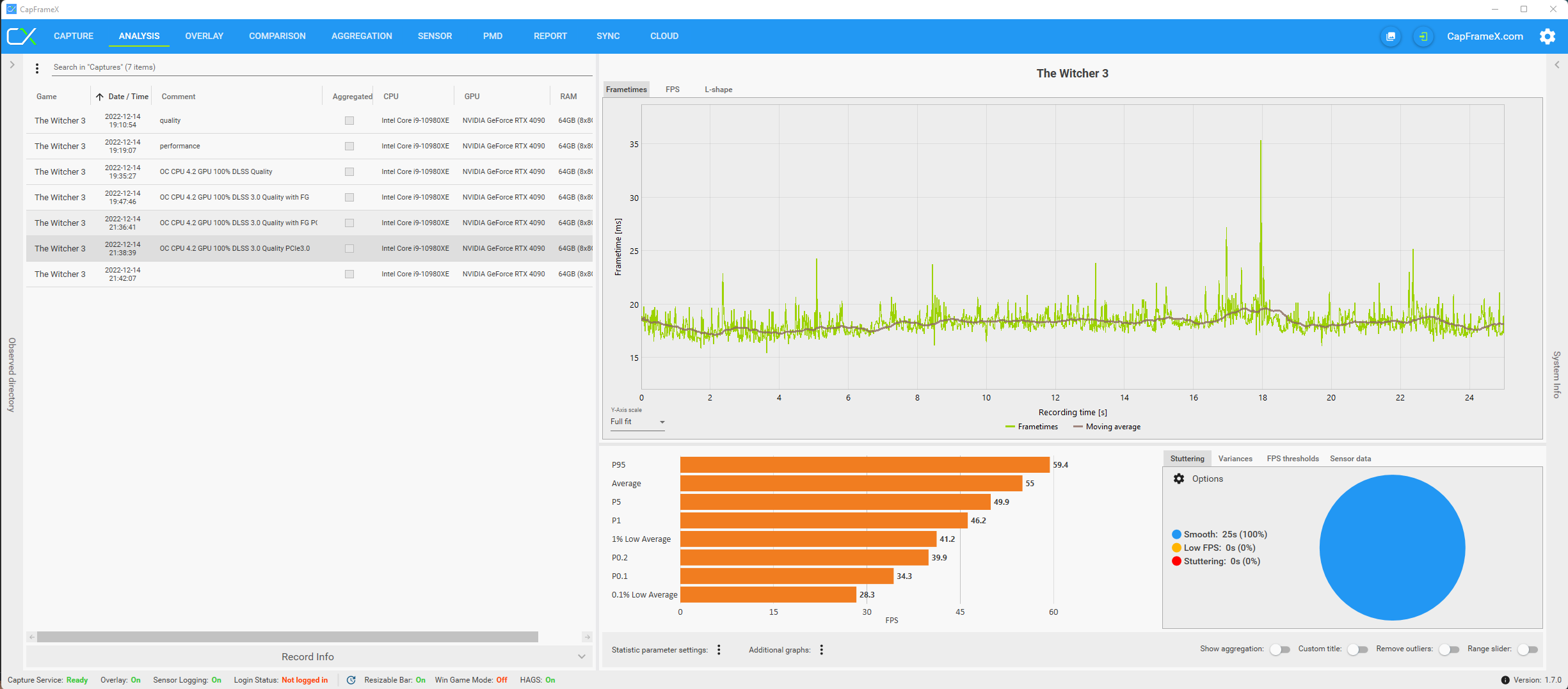Select 'OC CPU 4.2 GPU 100% DLSS Quality' capture
The width and height of the screenshot is (1568, 689).
pyautogui.click(x=309, y=171)
